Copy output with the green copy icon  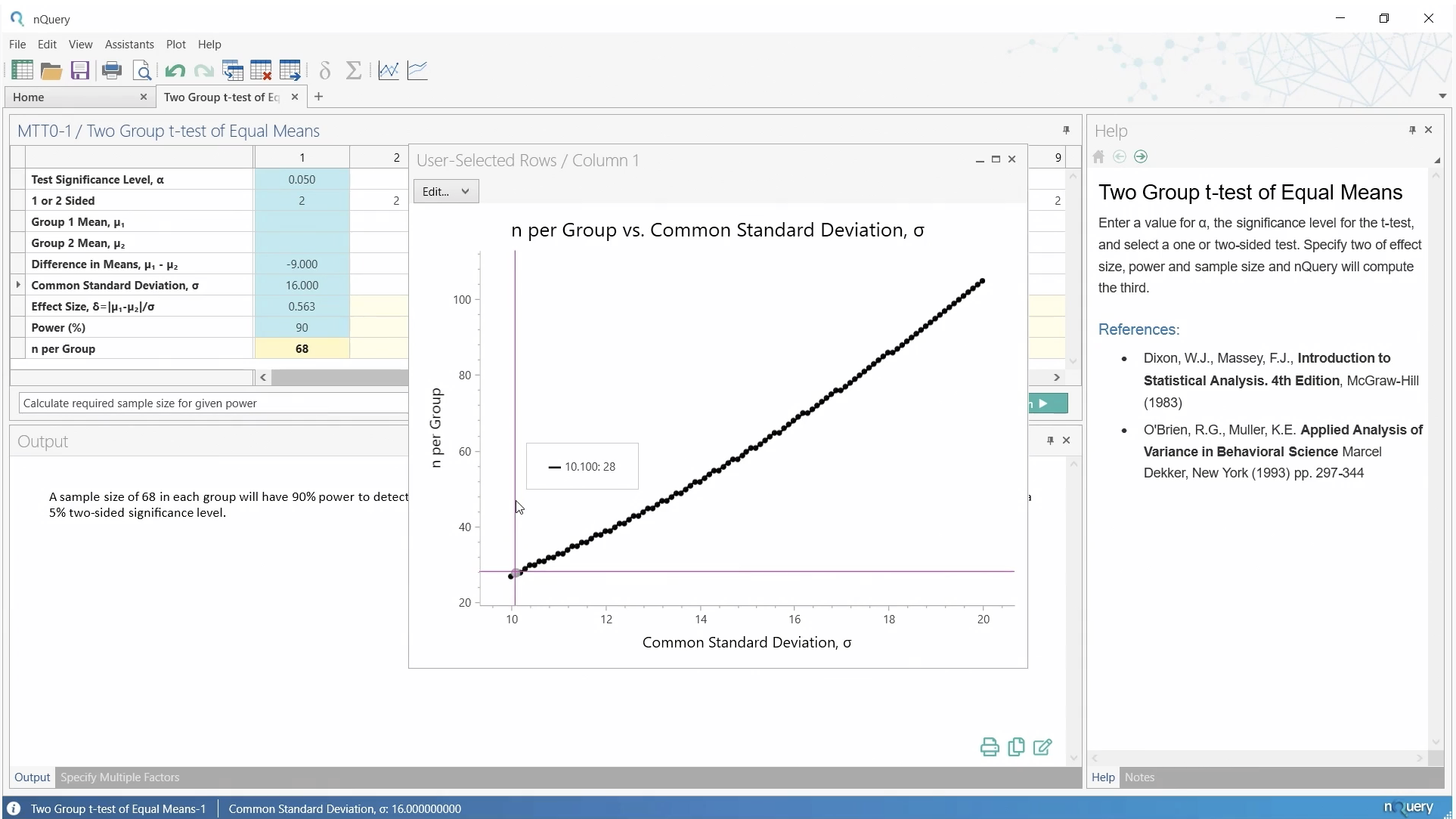(1017, 747)
